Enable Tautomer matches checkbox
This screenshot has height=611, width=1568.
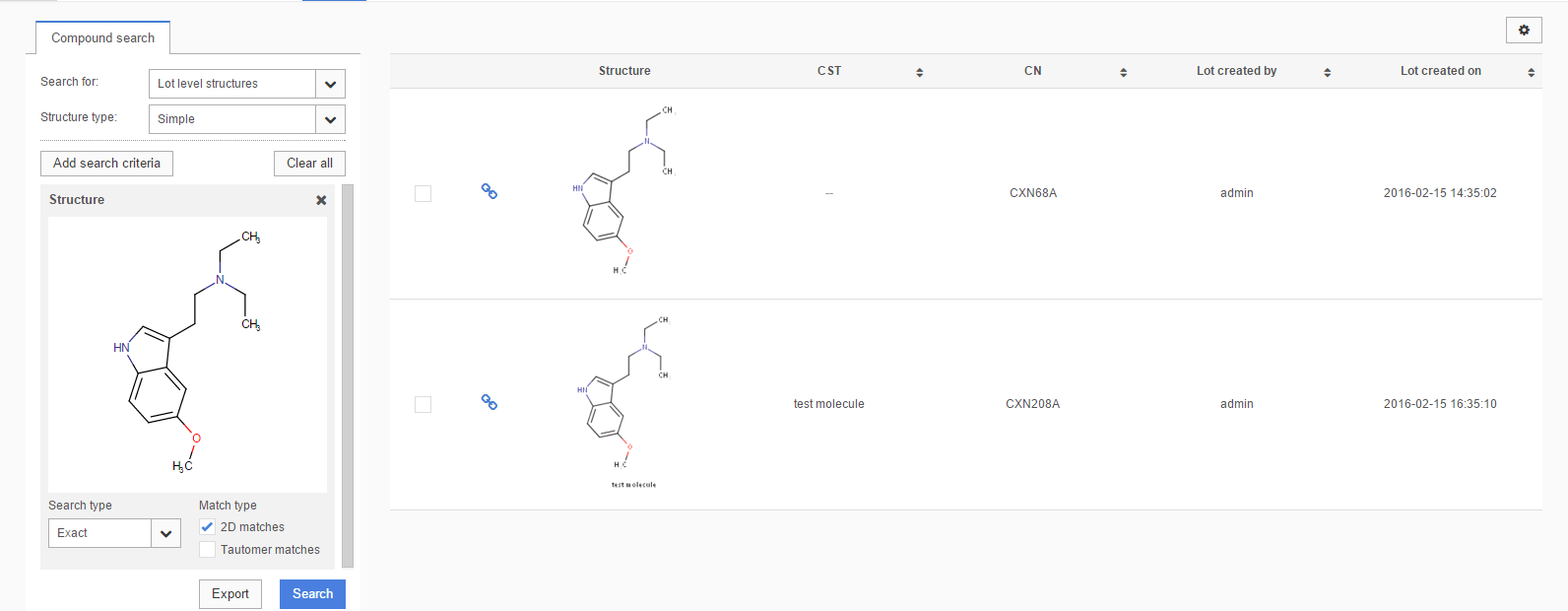click(207, 550)
